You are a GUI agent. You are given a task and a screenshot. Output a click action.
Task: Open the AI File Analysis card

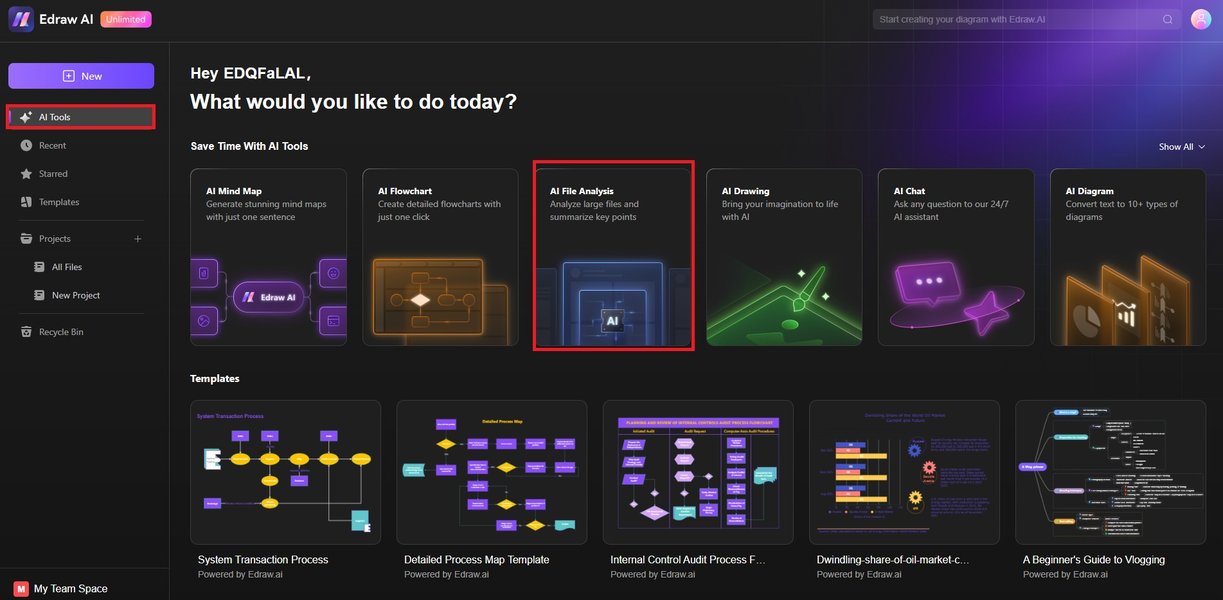tap(612, 257)
